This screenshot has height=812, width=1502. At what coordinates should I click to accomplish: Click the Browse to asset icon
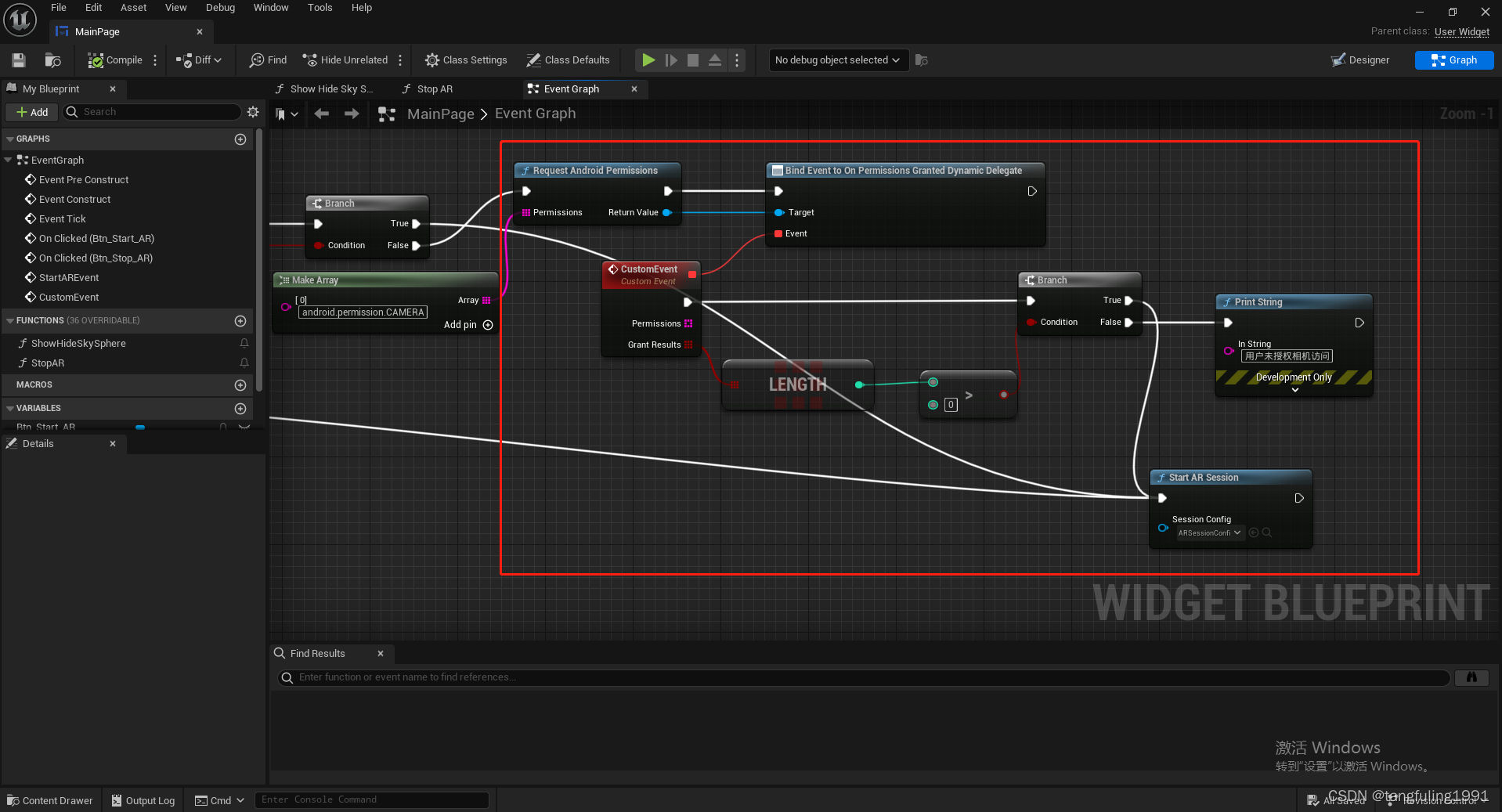52,60
